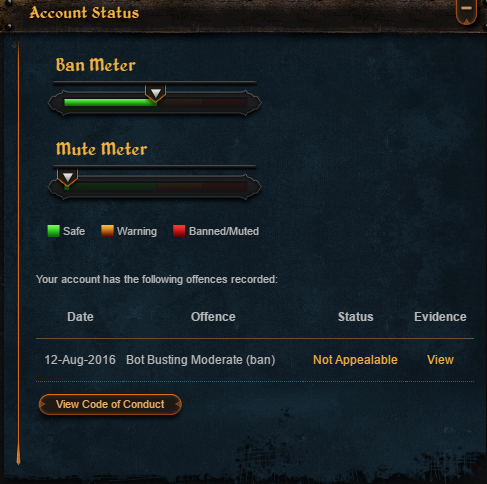Viewport: 487px width, 484px height.
Task: Select the Date column header
Action: tap(80, 317)
